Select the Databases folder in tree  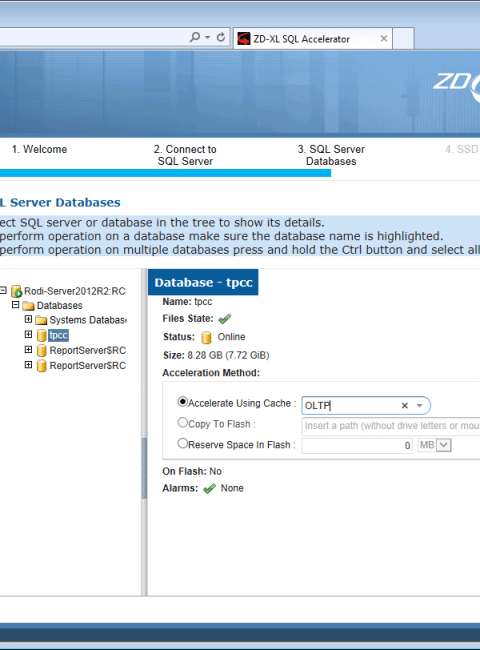click(60, 306)
